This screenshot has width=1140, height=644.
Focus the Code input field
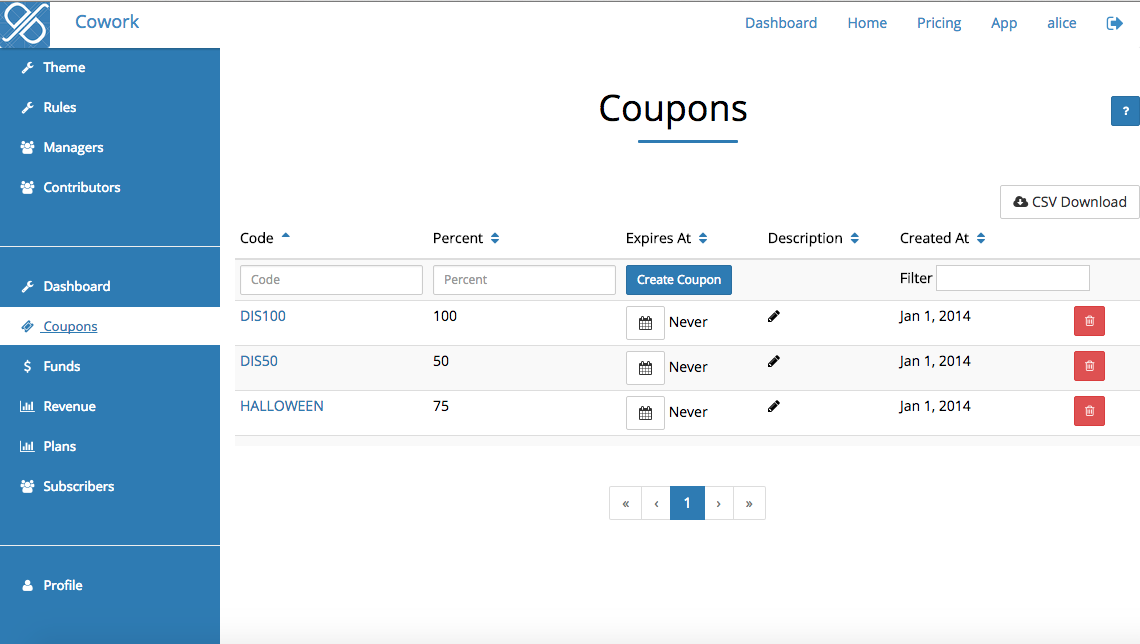[x=331, y=280]
